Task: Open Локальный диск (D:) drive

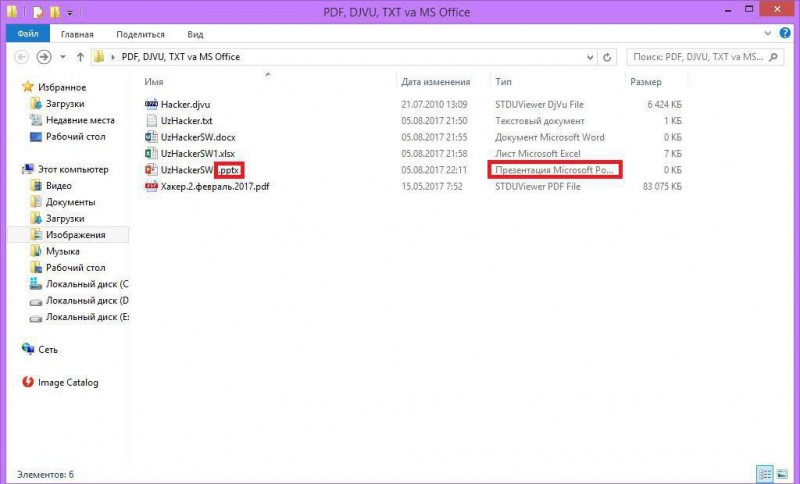Action: (87, 300)
